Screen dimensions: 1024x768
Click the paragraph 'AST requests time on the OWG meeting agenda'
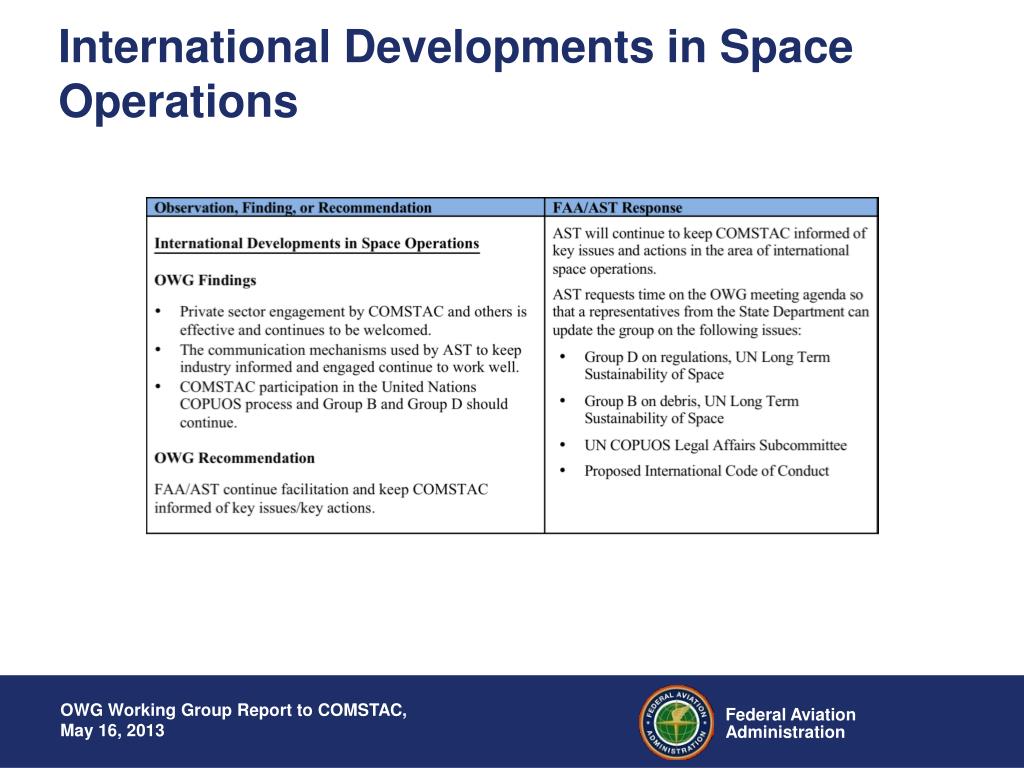[x=711, y=312]
